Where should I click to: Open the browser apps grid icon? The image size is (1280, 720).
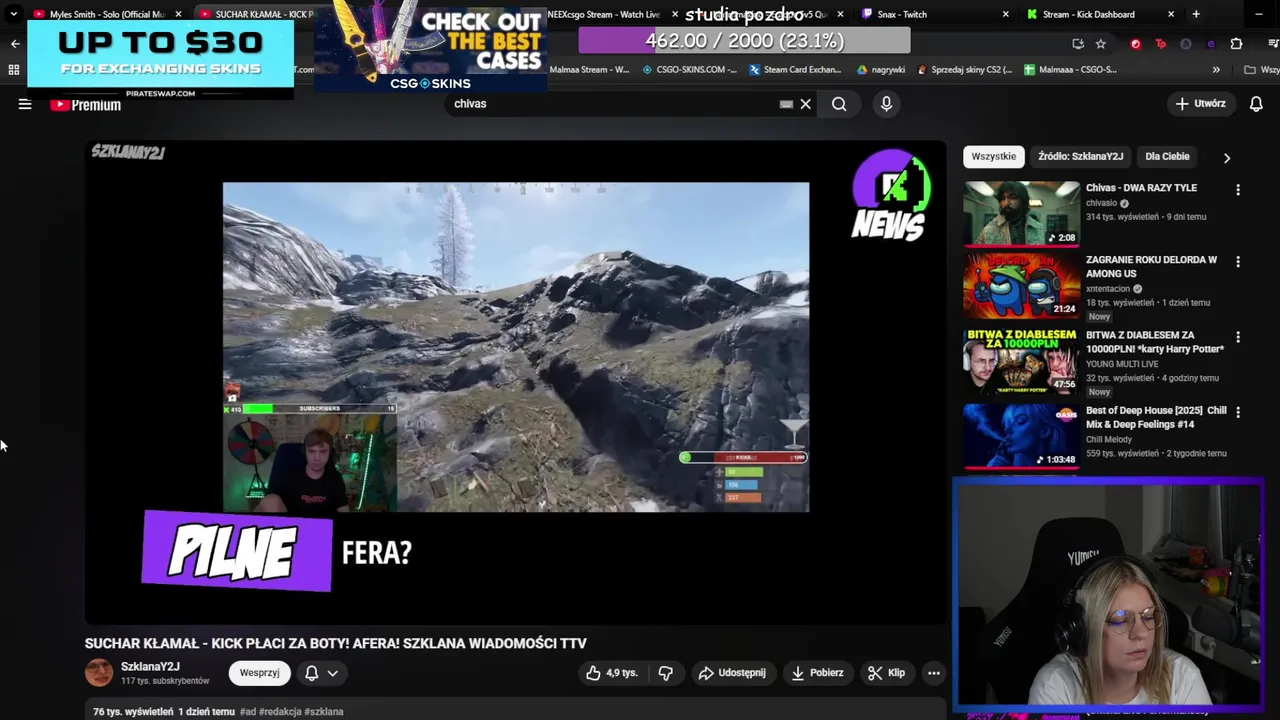pyautogui.click(x=14, y=70)
